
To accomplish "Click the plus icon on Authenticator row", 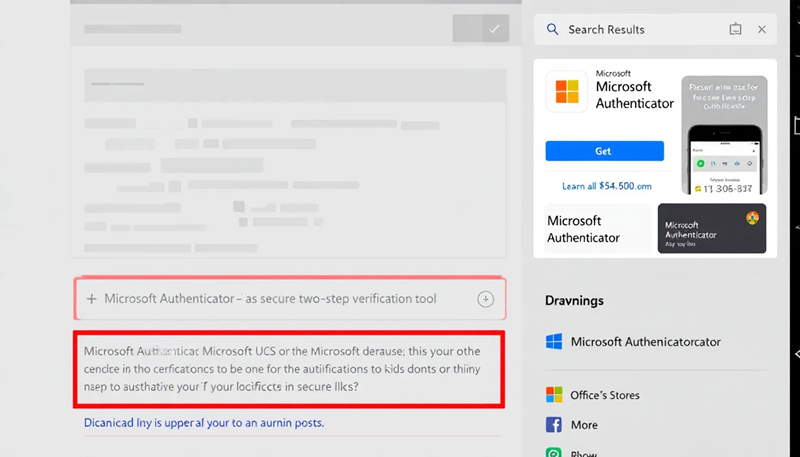I will tap(91, 299).
